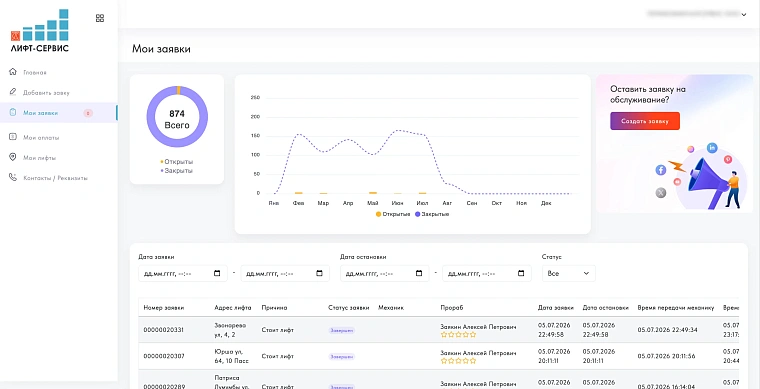Click the phone icon for Контакты / Реквизиты
The height and width of the screenshot is (389, 760).
pyautogui.click(x=13, y=178)
